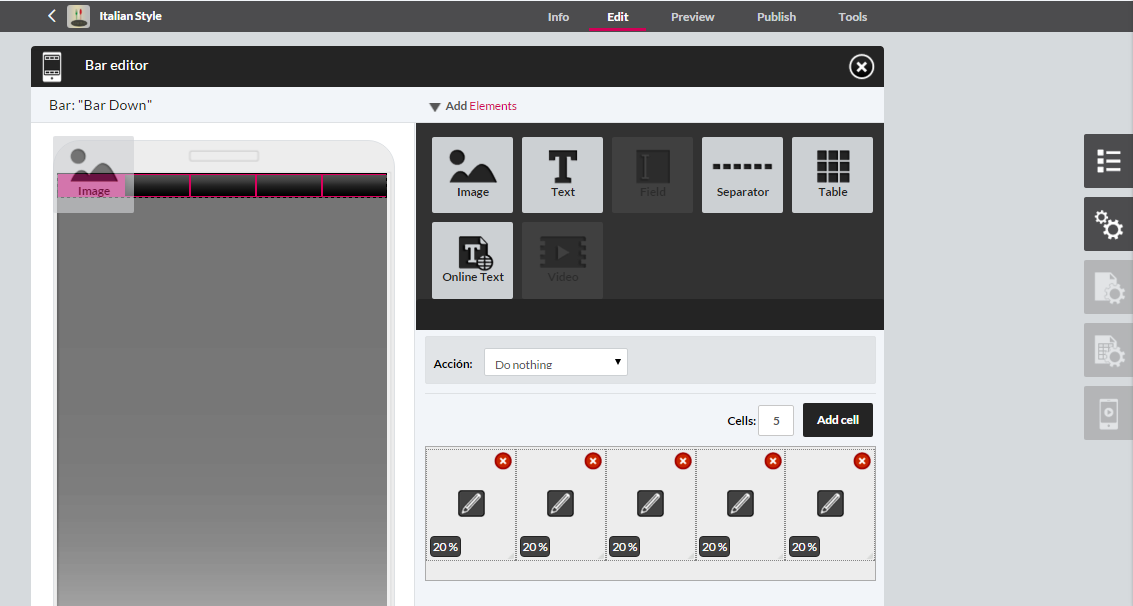Open the Acción dropdown
Viewport: 1133px width, 606px height.
[556, 363]
